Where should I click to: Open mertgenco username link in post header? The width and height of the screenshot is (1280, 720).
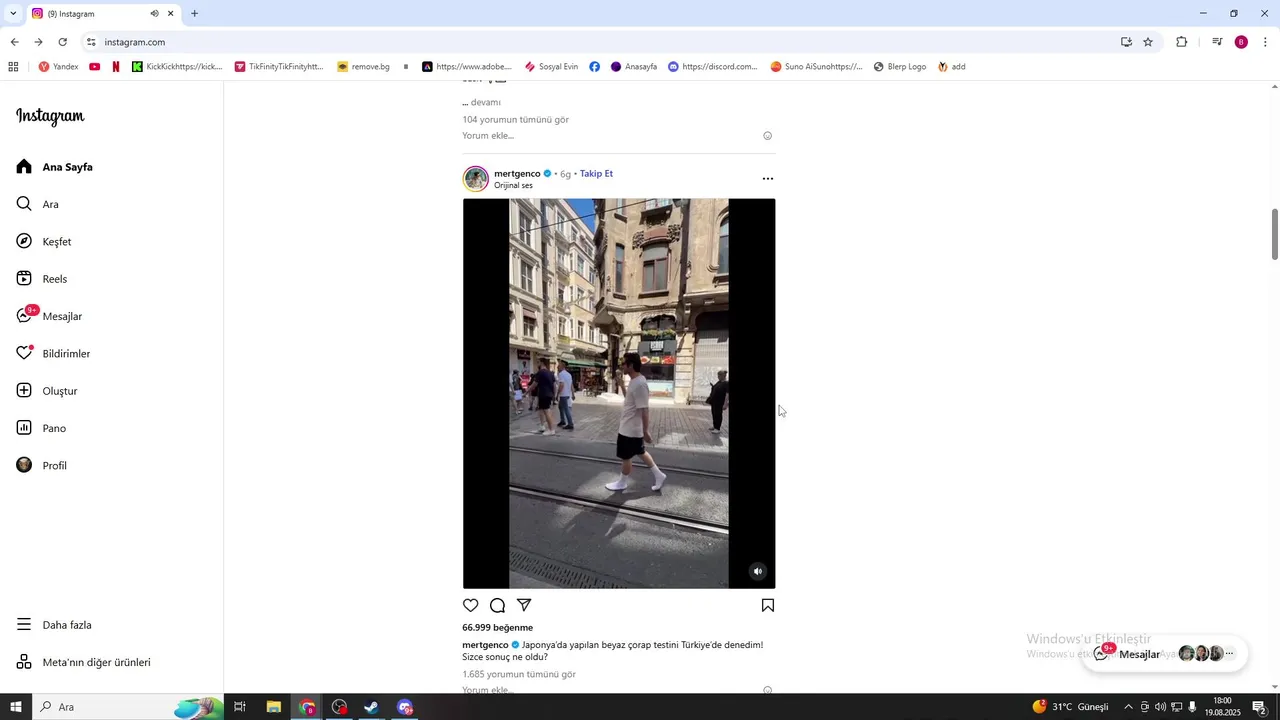[517, 174]
